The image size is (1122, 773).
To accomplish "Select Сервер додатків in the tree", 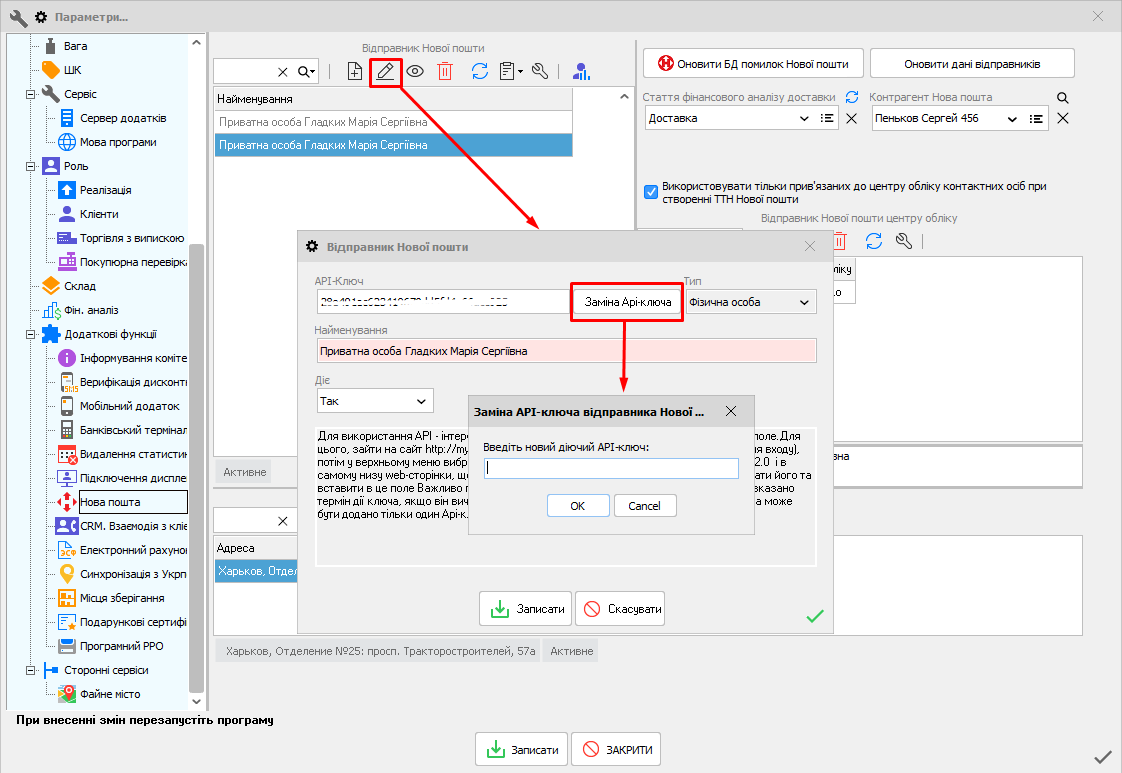I will [122, 118].
